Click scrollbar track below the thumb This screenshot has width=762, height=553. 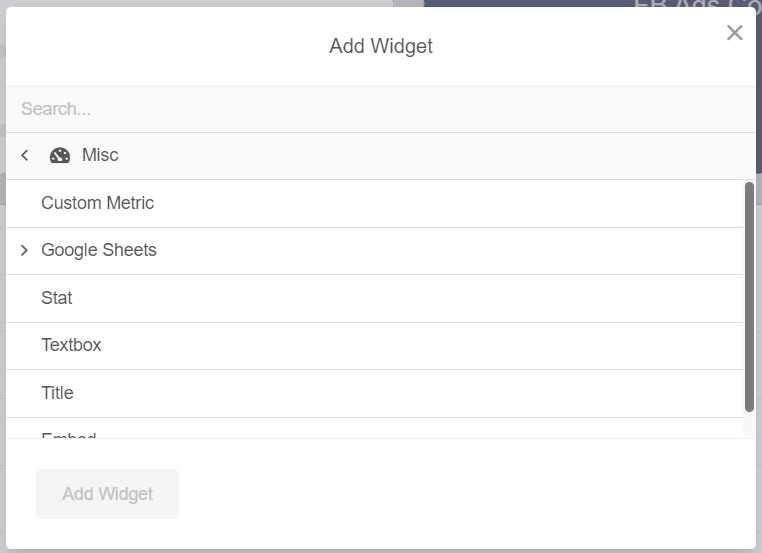tap(749, 425)
